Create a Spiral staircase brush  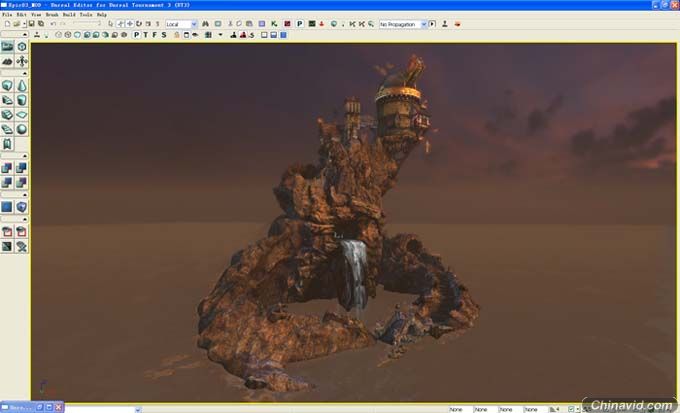coord(7,129)
